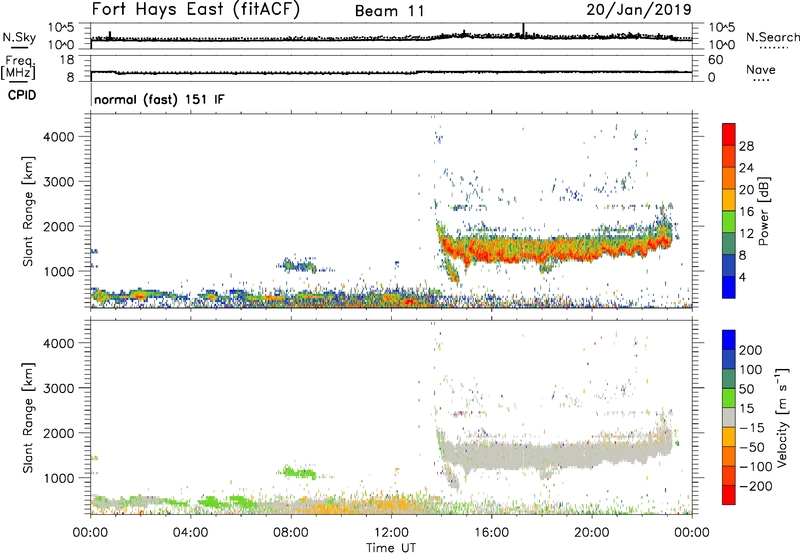Image resolution: width=800 pixels, height=554 pixels.
Task: Click the '18' frequency axis value
Action: tap(67, 60)
